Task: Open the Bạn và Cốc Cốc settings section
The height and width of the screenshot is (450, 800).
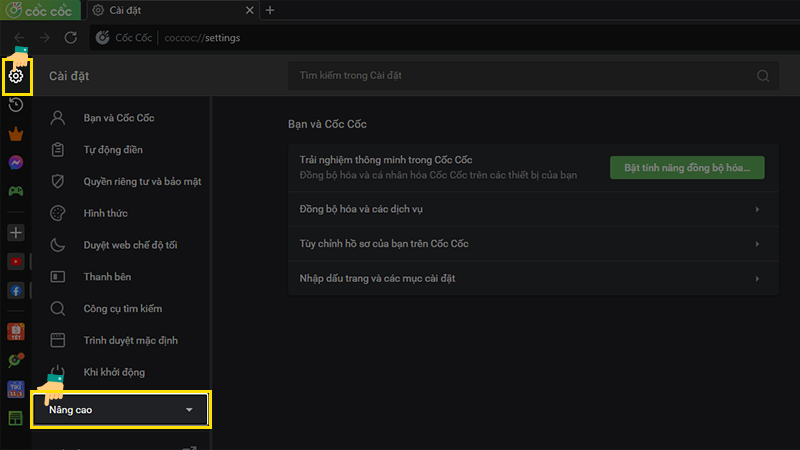Action: (x=121, y=118)
